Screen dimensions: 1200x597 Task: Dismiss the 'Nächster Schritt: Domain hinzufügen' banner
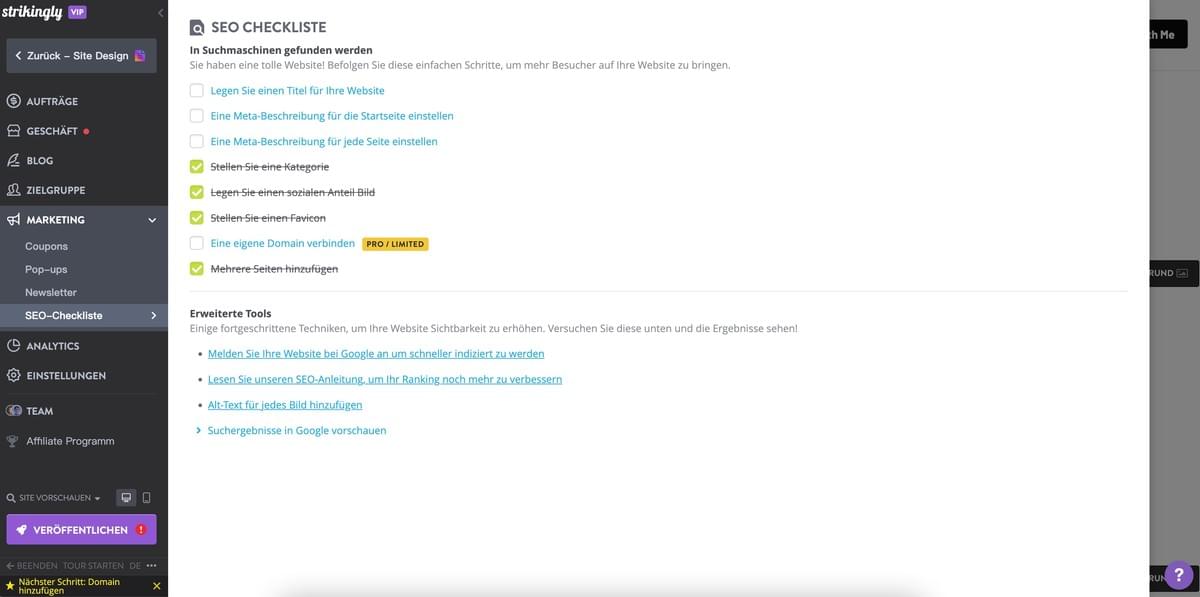click(x=155, y=585)
